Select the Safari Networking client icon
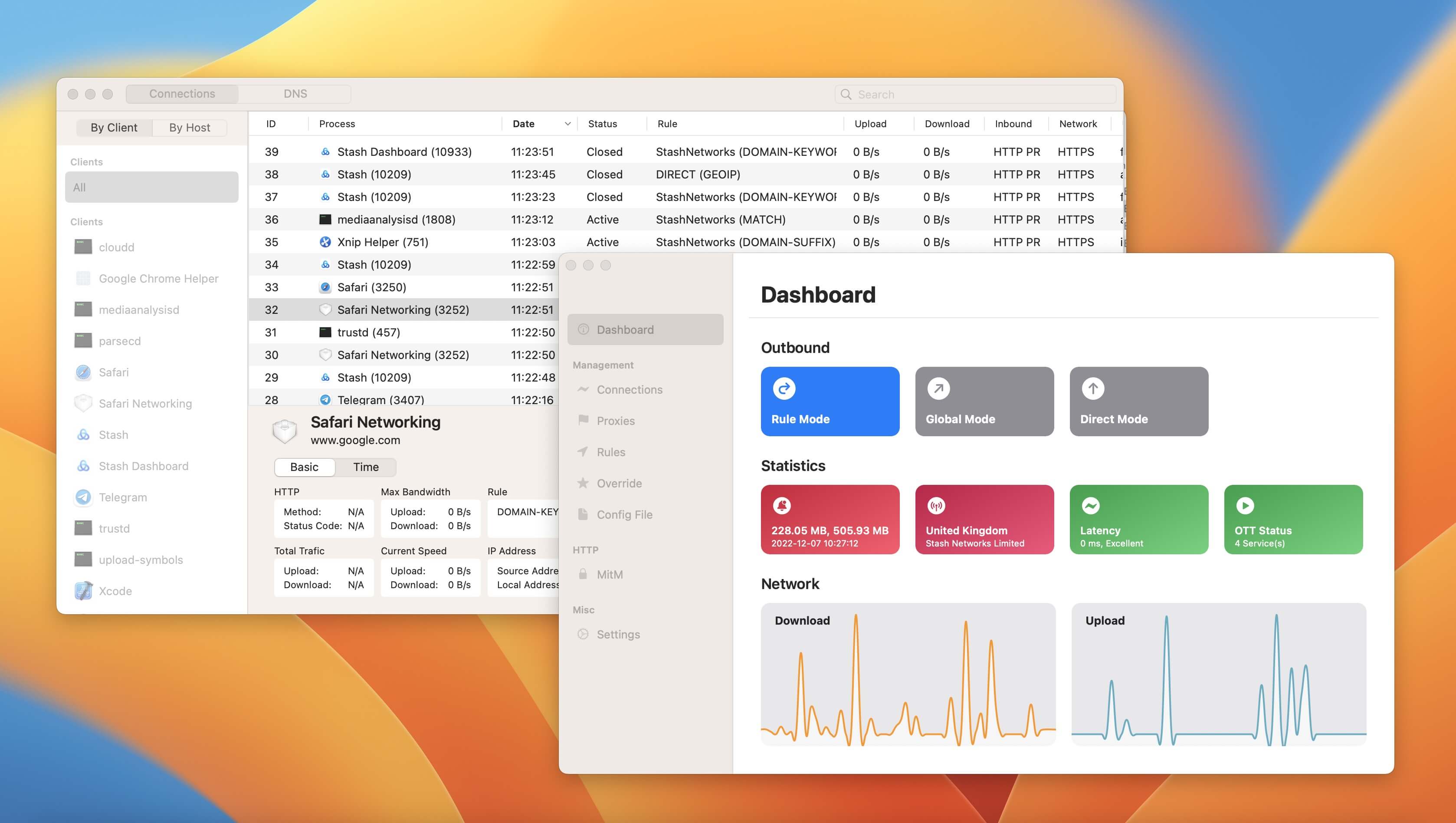 83,403
